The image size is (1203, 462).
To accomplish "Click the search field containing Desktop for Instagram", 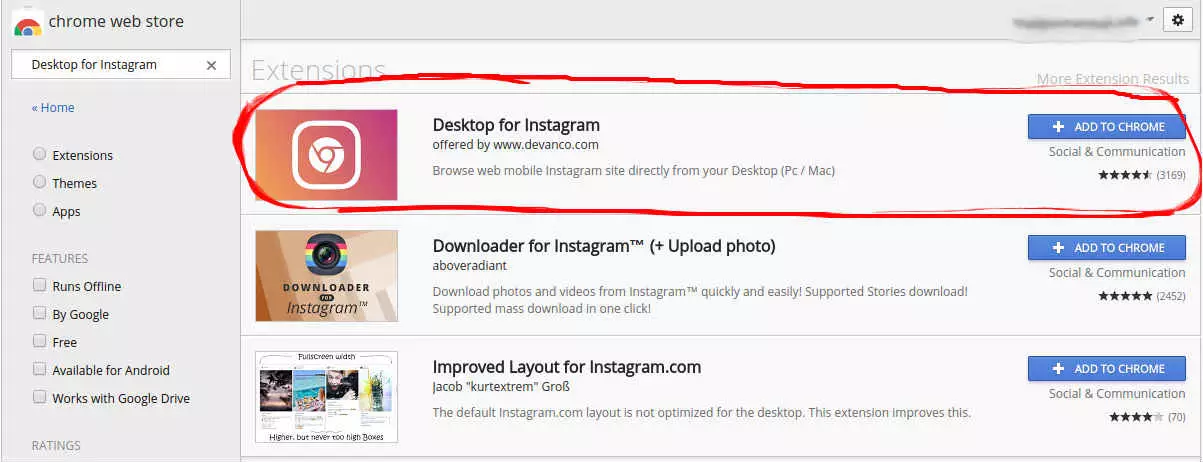I will click(x=110, y=65).
